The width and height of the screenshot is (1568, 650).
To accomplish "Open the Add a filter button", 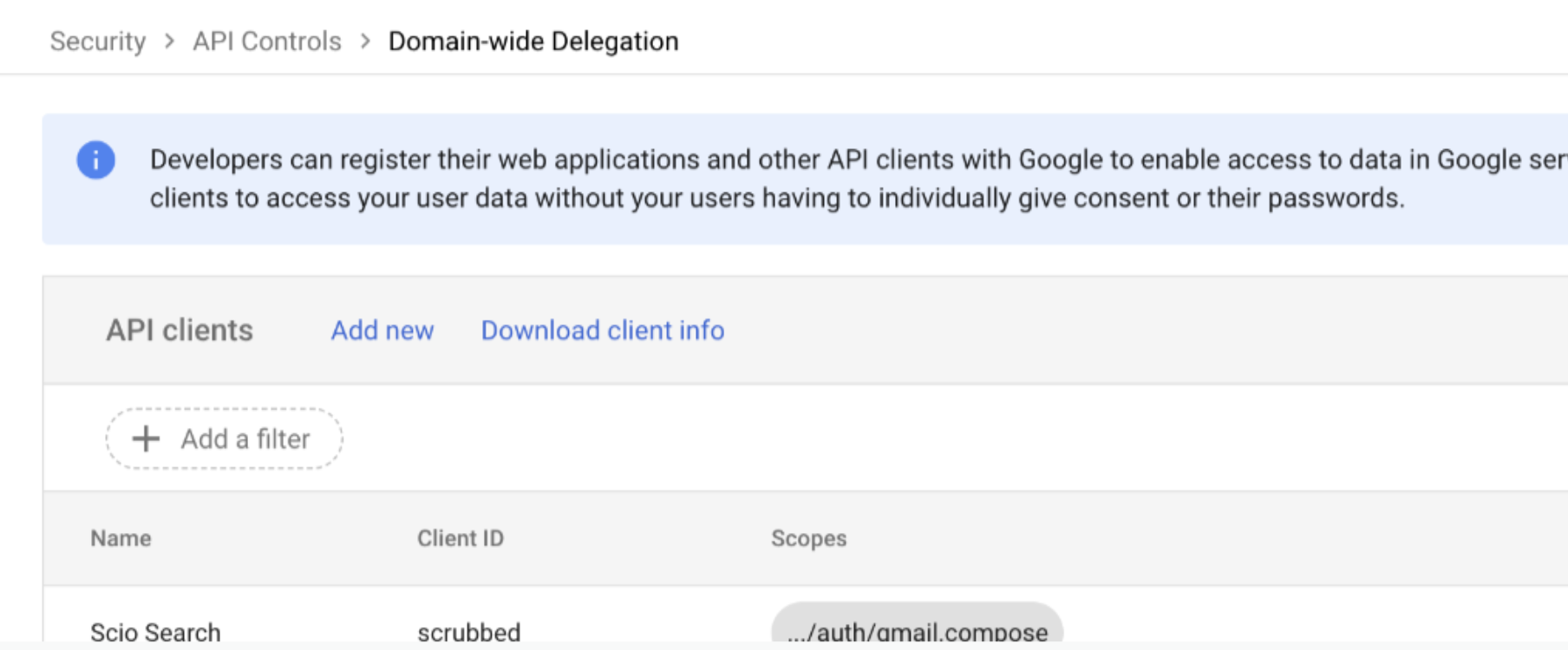I will click(225, 439).
